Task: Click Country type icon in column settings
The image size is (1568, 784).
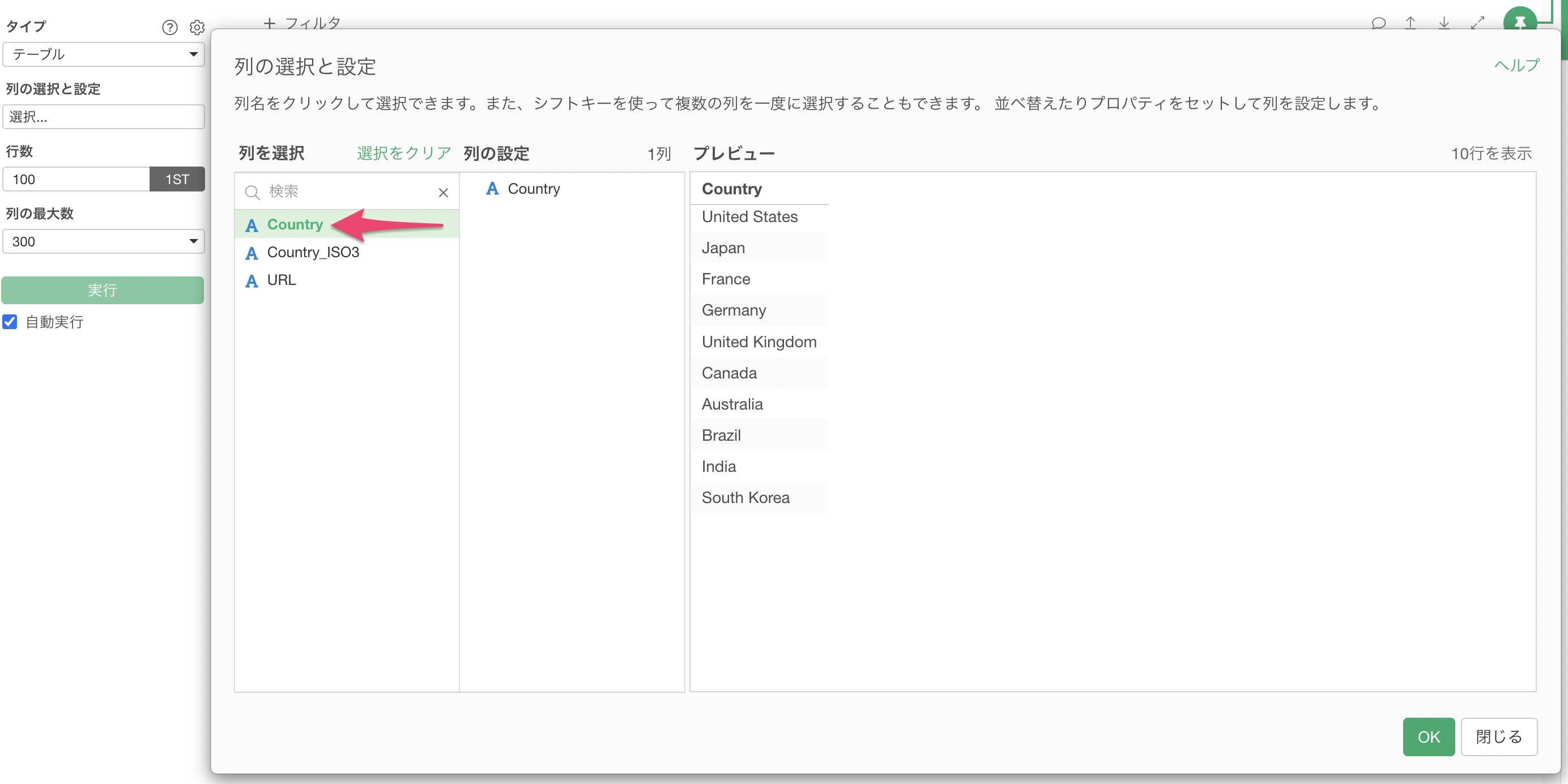Action: pyautogui.click(x=492, y=189)
